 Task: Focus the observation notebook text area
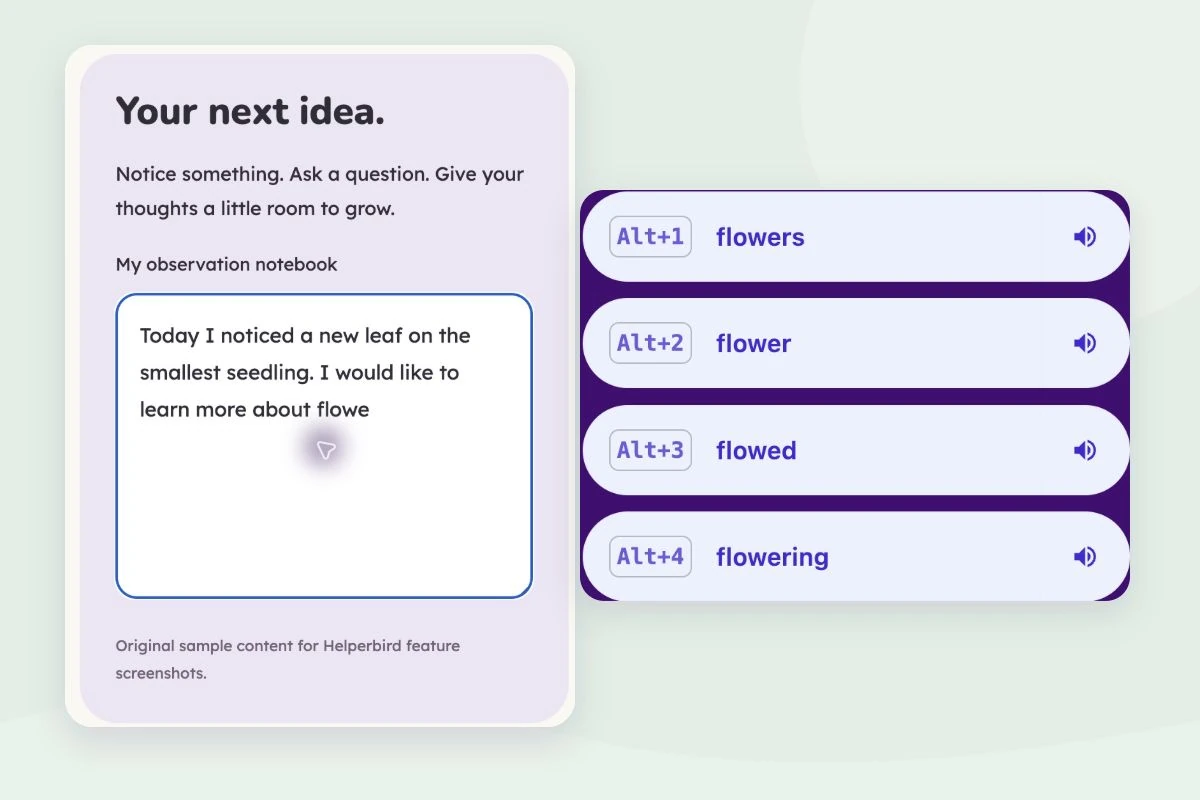click(324, 446)
